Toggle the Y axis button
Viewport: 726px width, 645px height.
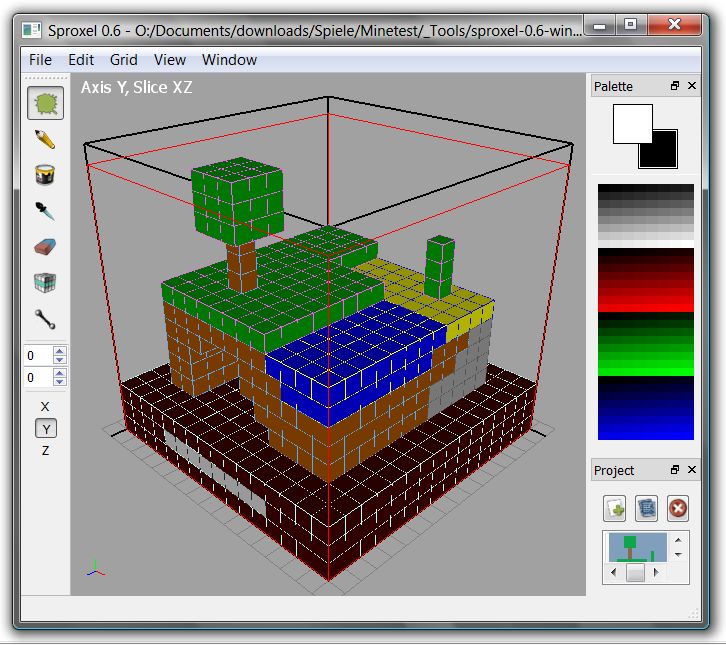click(45, 429)
